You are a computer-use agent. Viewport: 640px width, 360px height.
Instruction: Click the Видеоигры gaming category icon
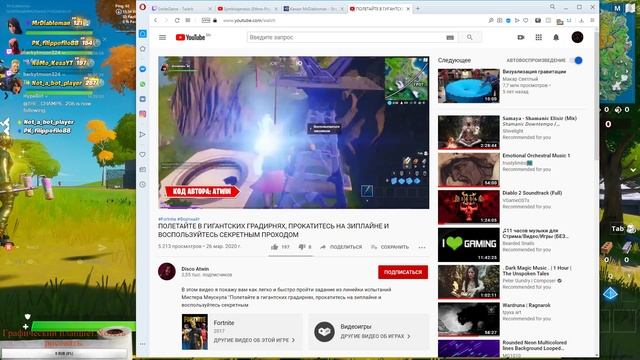point(324,331)
